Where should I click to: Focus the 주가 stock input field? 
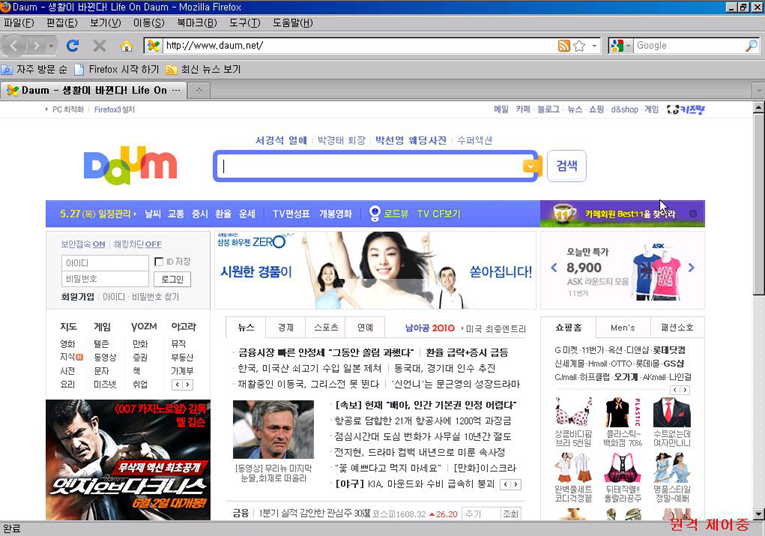[x=481, y=514]
